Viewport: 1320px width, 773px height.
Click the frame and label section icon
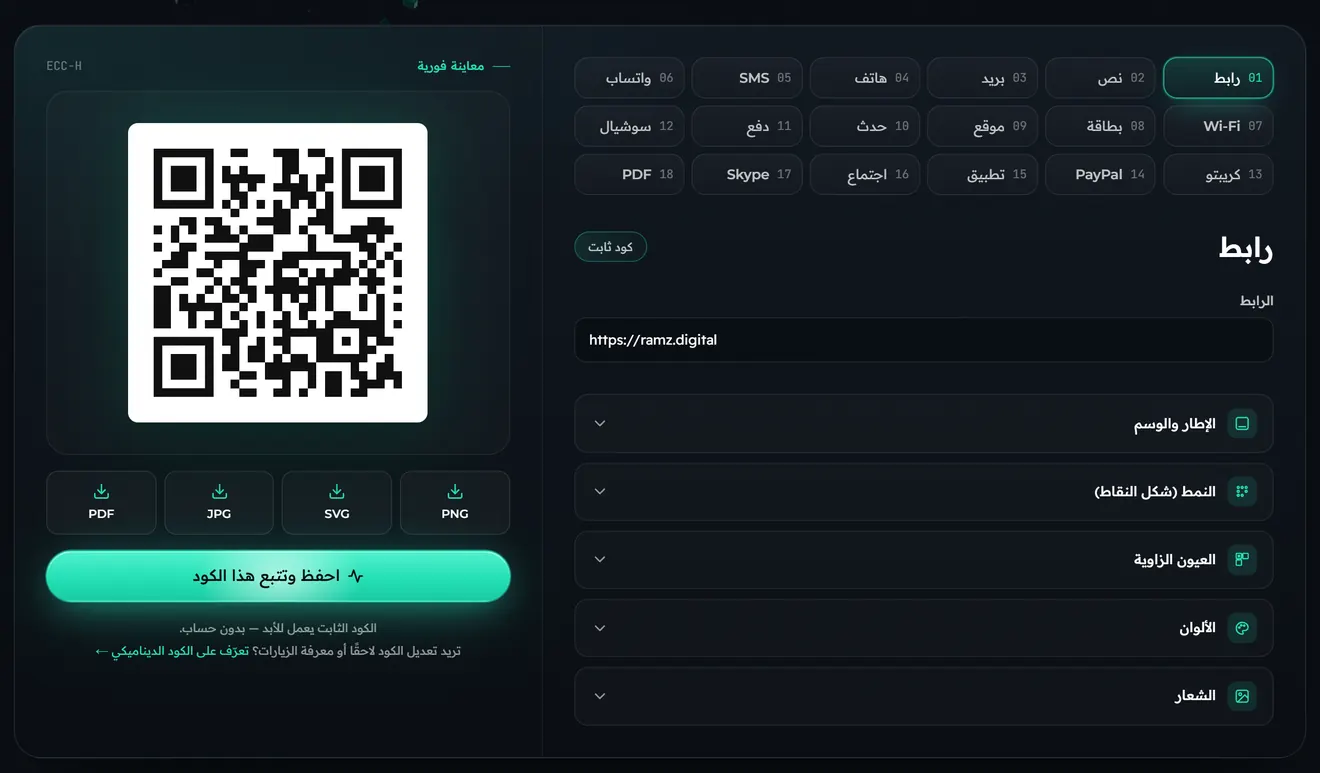(1242, 424)
